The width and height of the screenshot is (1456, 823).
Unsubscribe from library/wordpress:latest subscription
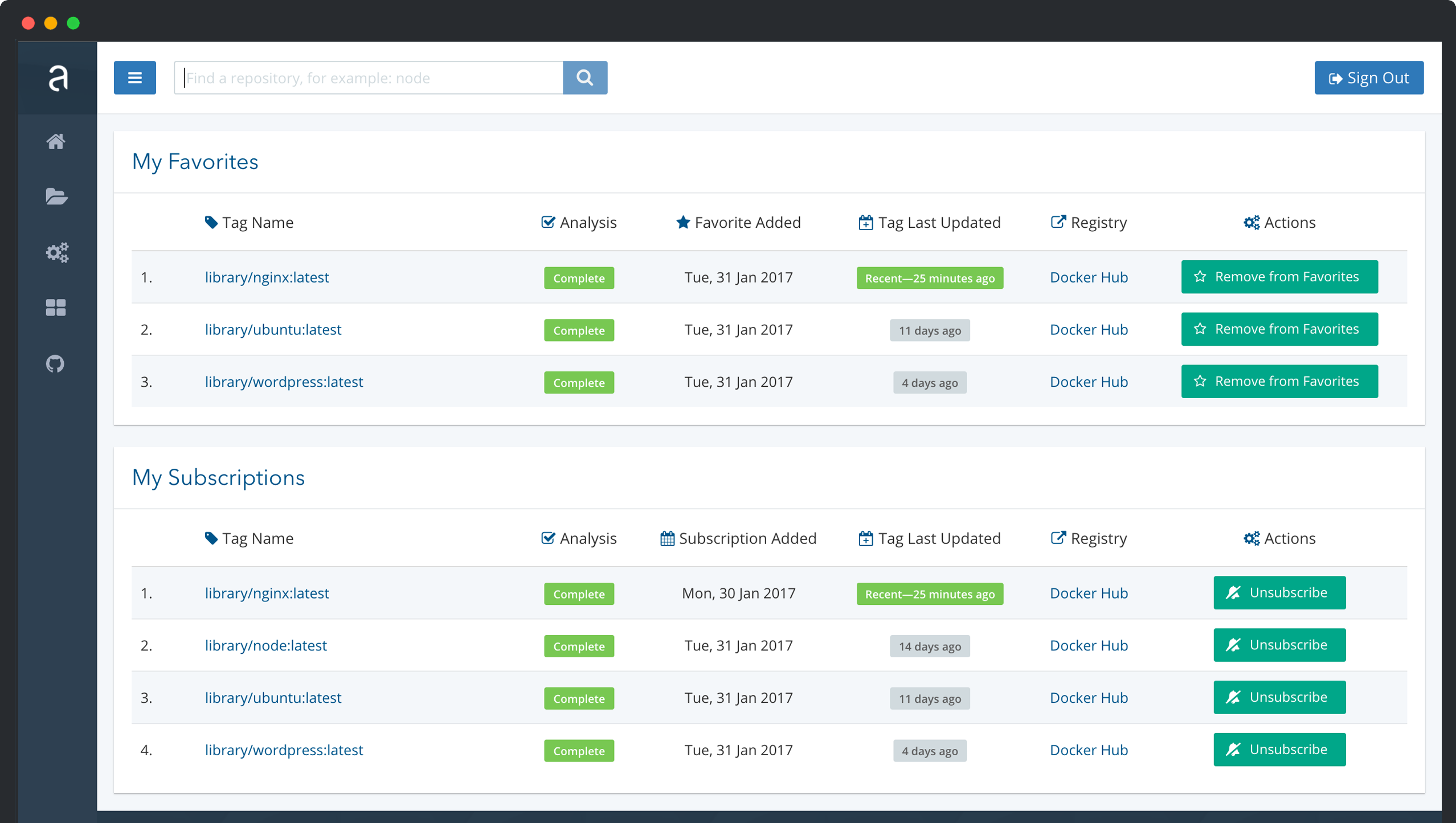1279,750
